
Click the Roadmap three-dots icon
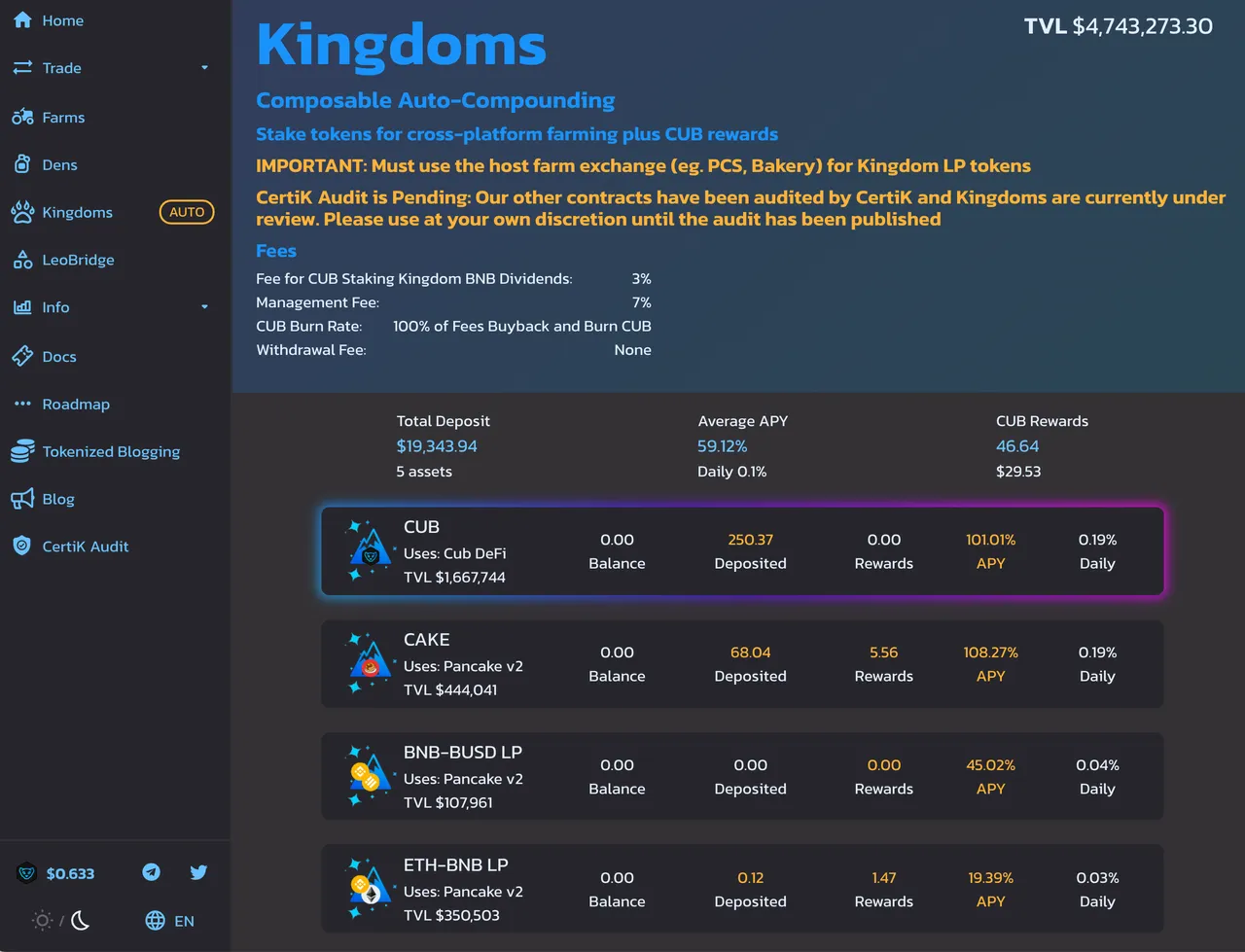[22, 404]
